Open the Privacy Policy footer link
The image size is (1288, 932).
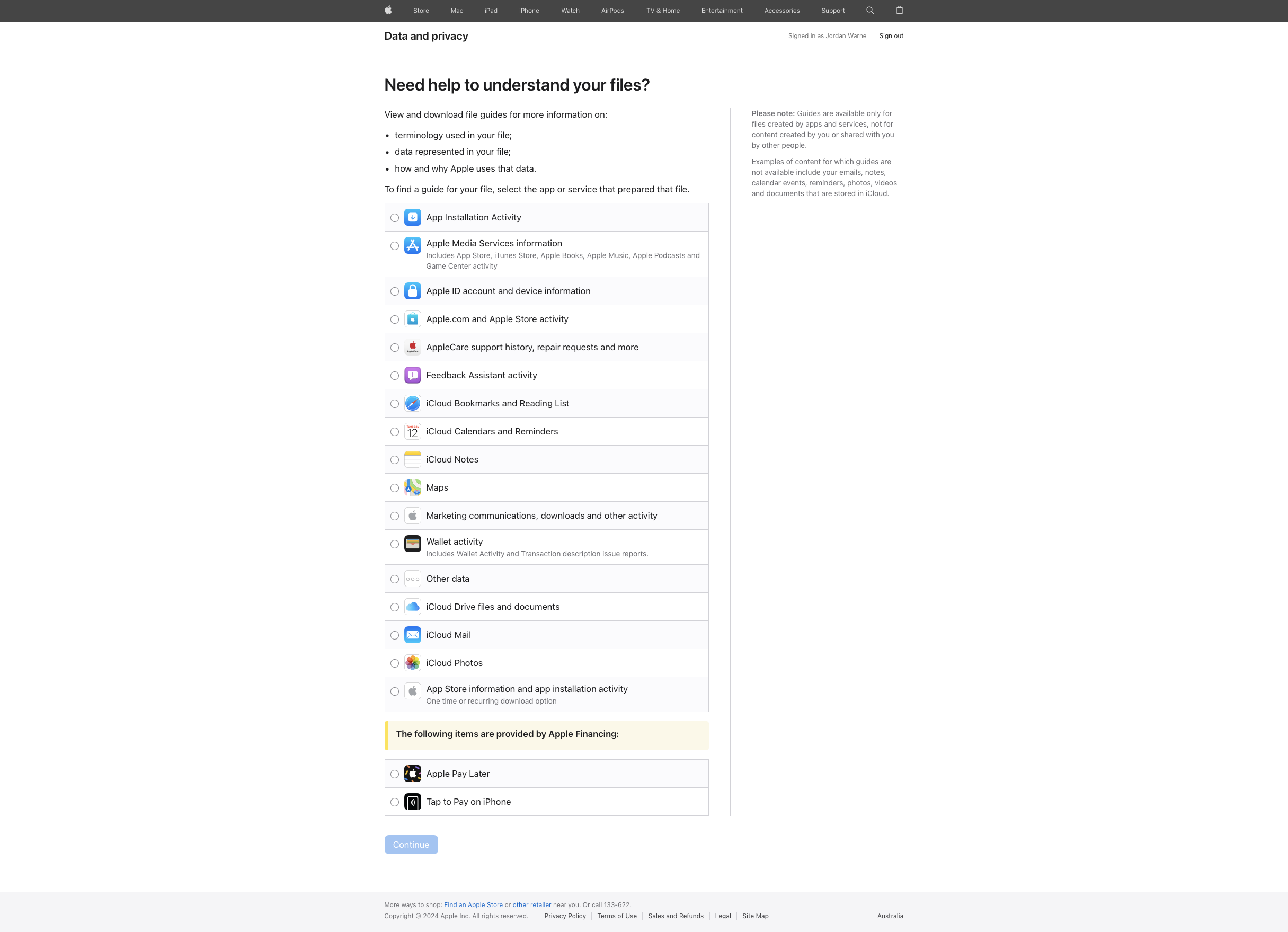tap(564, 916)
